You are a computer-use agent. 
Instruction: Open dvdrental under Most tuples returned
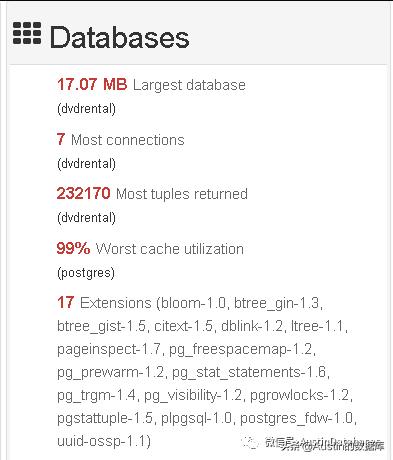click(x=86, y=218)
